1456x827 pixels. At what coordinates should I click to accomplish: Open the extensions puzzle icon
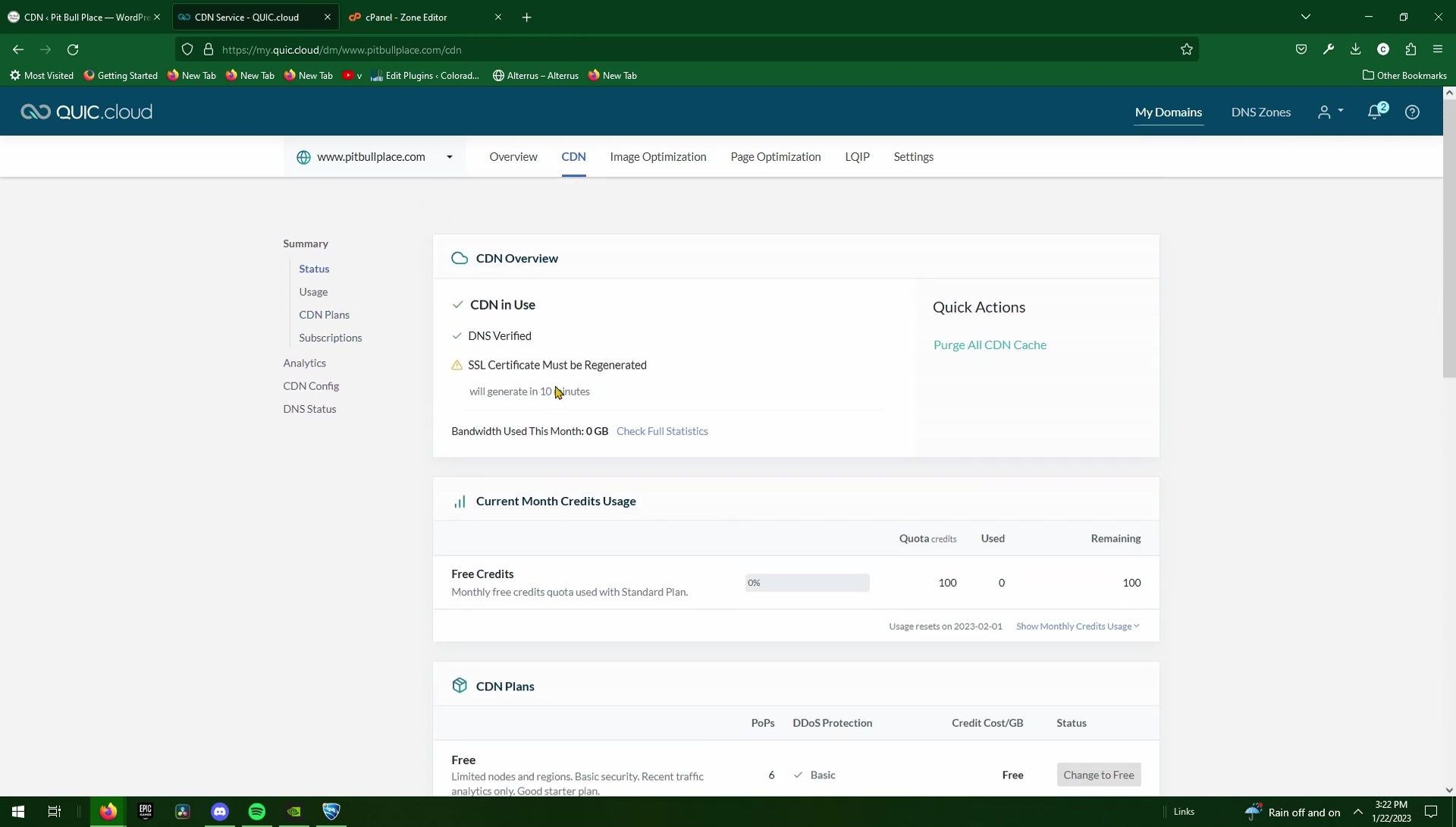click(1410, 49)
